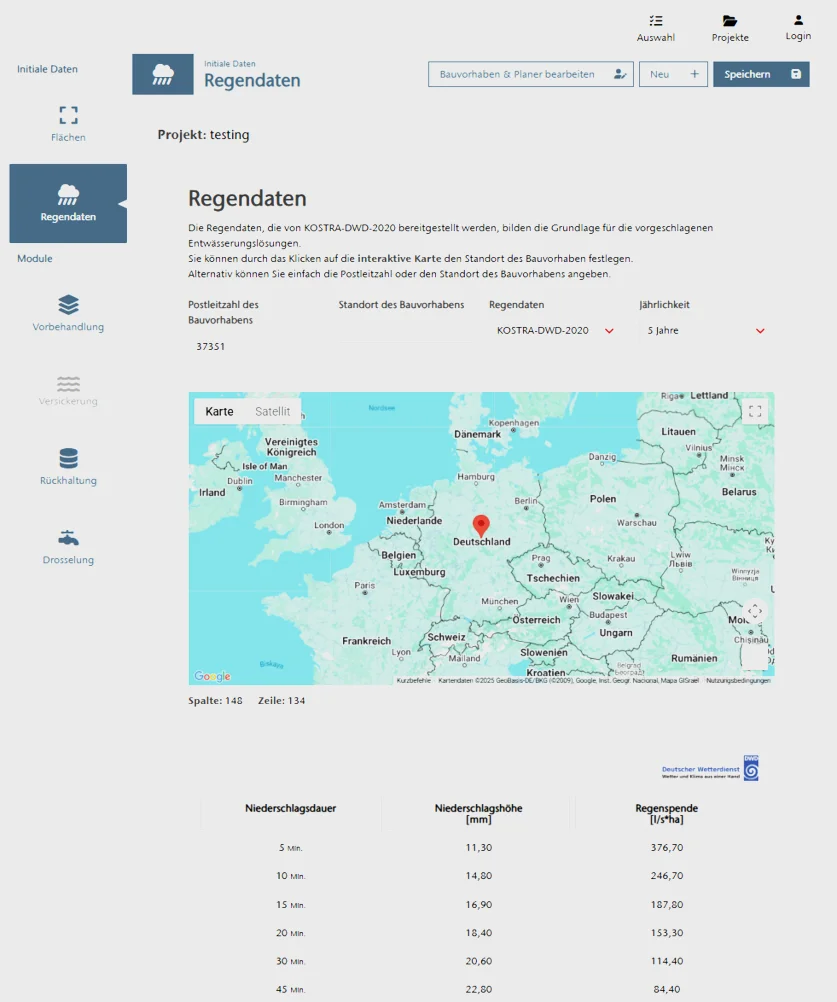
Task: Click the Deutscher Wetterdienst logo
Action: [710, 768]
